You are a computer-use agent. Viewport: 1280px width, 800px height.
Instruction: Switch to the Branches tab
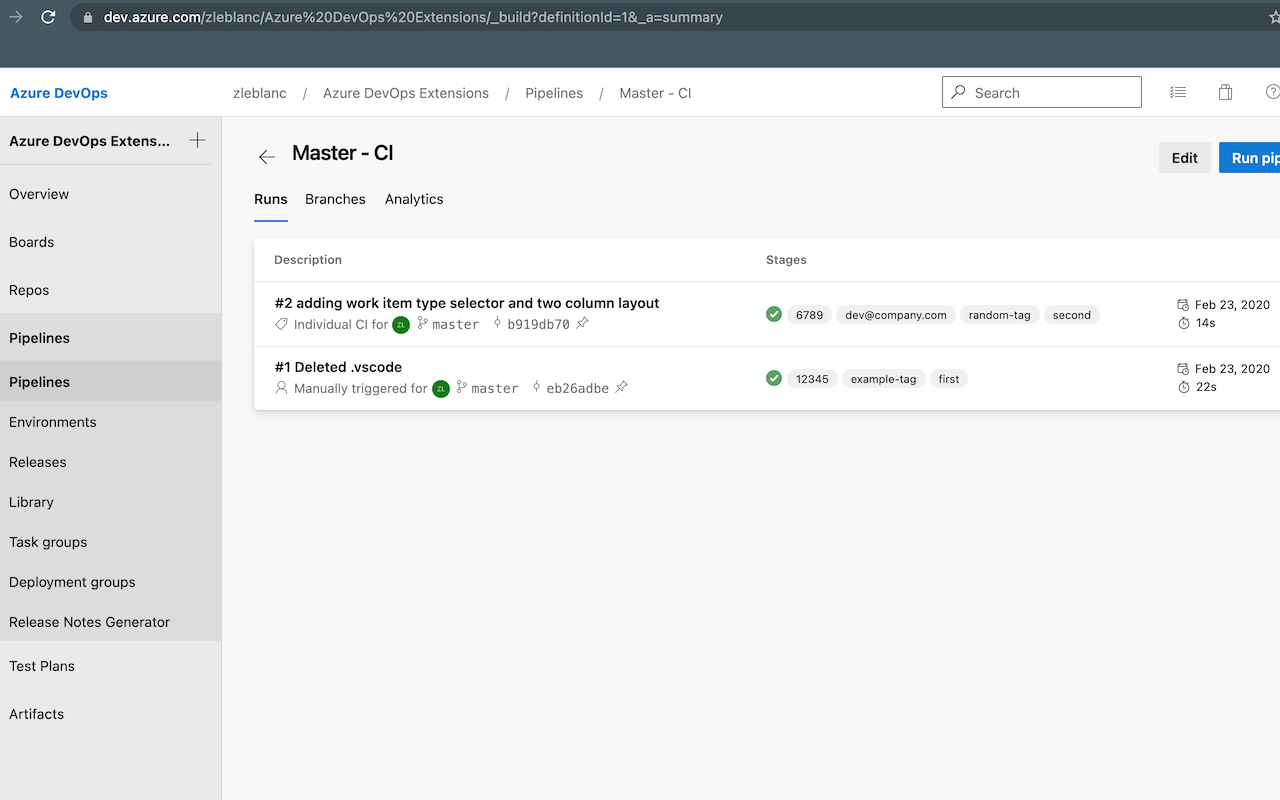coord(335,199)
